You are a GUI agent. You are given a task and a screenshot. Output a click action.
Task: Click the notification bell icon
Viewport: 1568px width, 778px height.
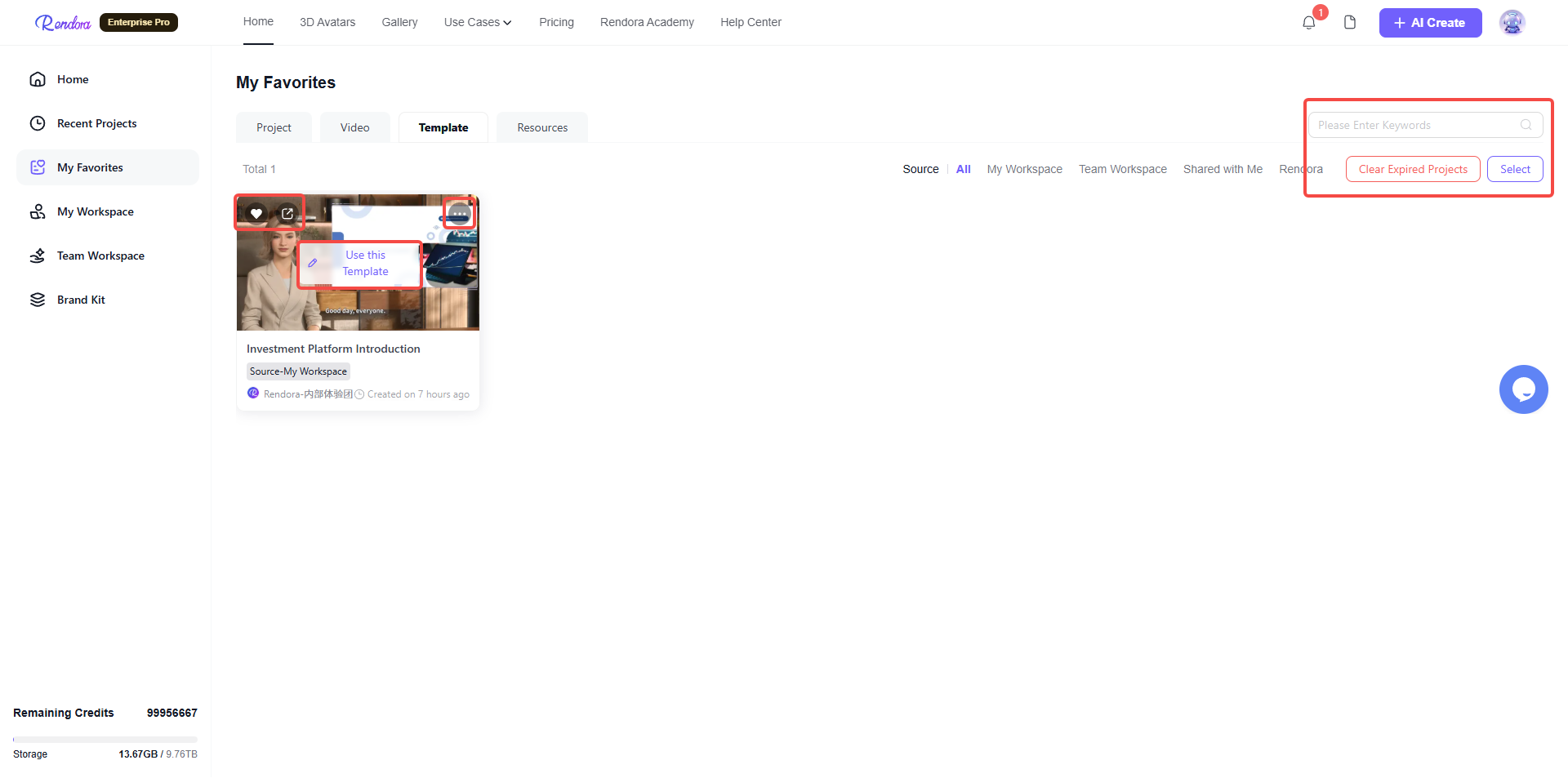click(x=1308, y=23)
